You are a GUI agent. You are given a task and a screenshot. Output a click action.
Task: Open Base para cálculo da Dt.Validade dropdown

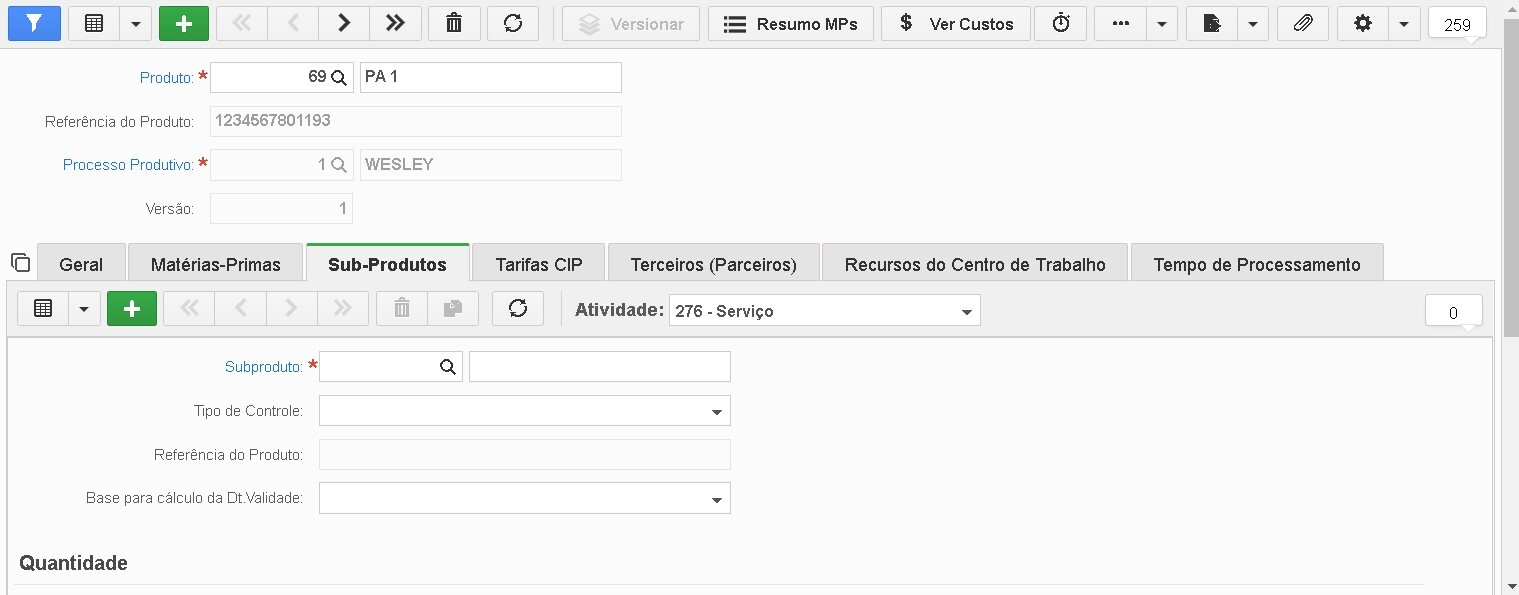point(525,498)
